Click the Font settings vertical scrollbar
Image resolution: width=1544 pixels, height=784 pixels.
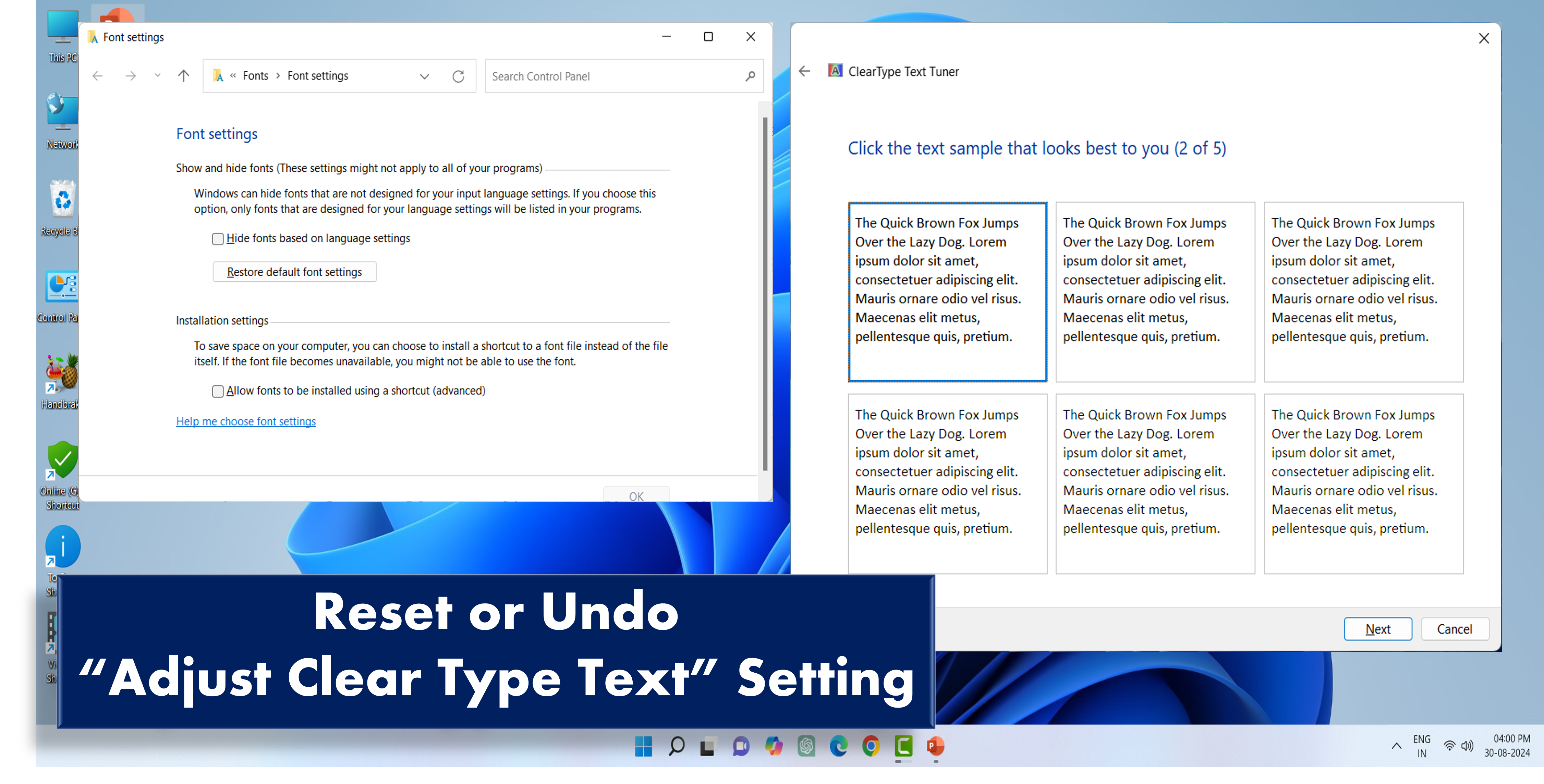[765, 294]
